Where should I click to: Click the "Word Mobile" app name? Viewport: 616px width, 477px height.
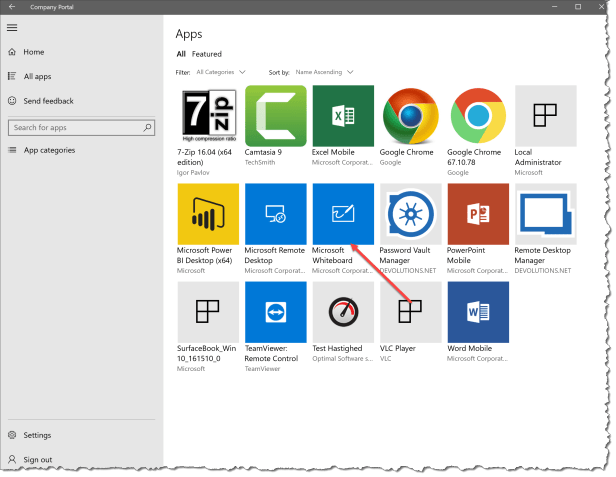coord(469,349)
